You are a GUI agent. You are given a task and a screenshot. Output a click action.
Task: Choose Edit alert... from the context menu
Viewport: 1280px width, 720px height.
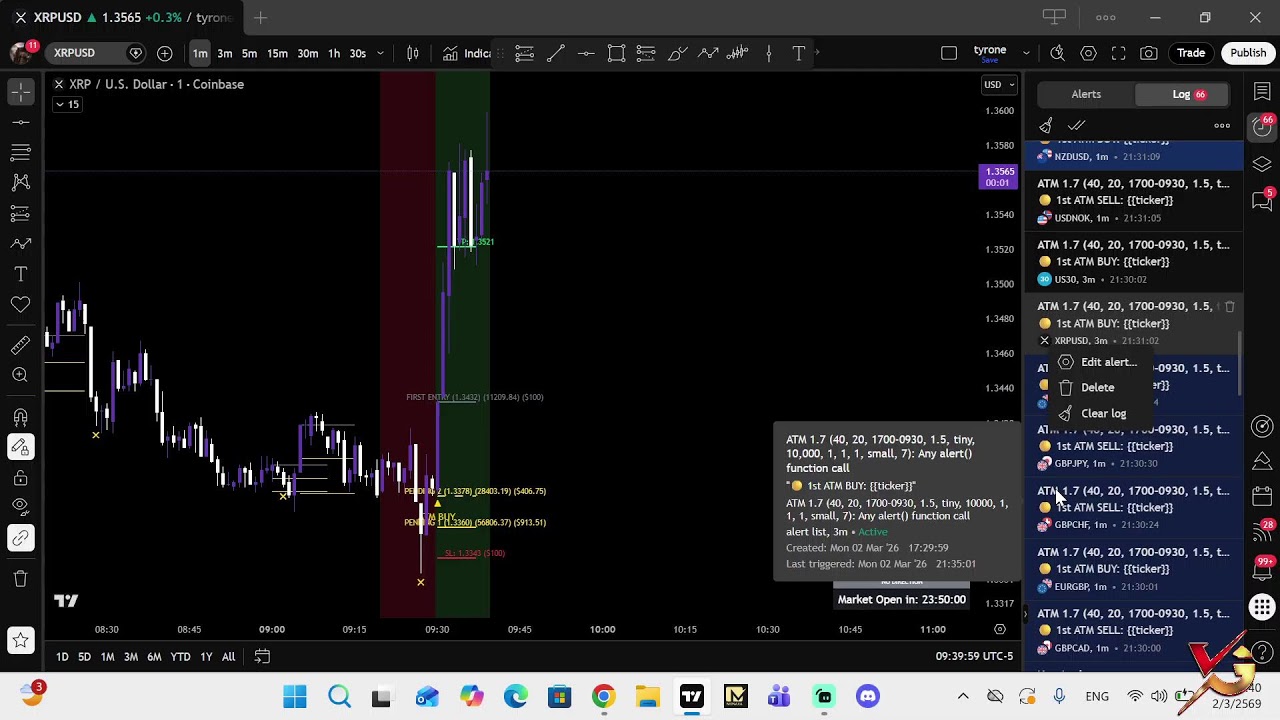point(1098,362)
